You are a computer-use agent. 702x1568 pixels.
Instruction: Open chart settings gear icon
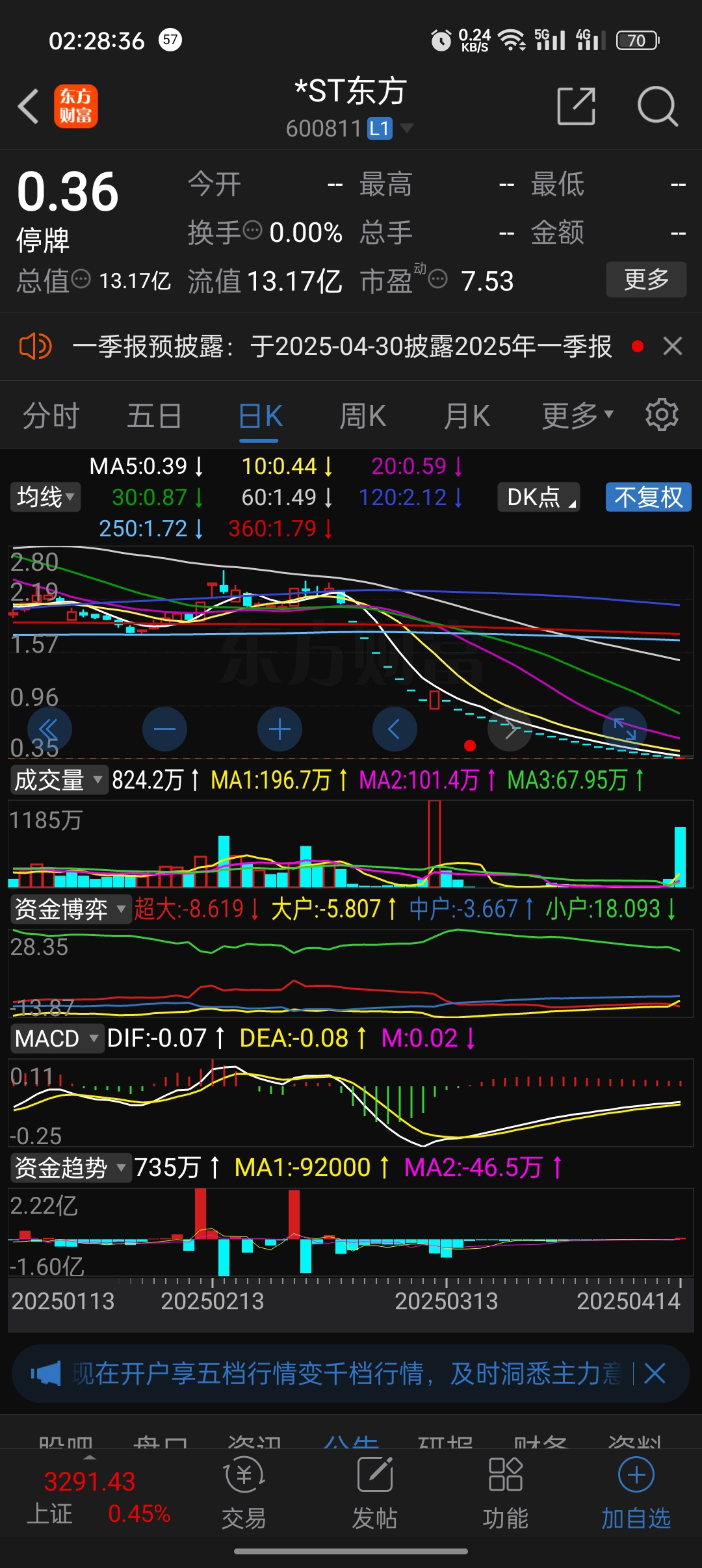coord(662,415)
